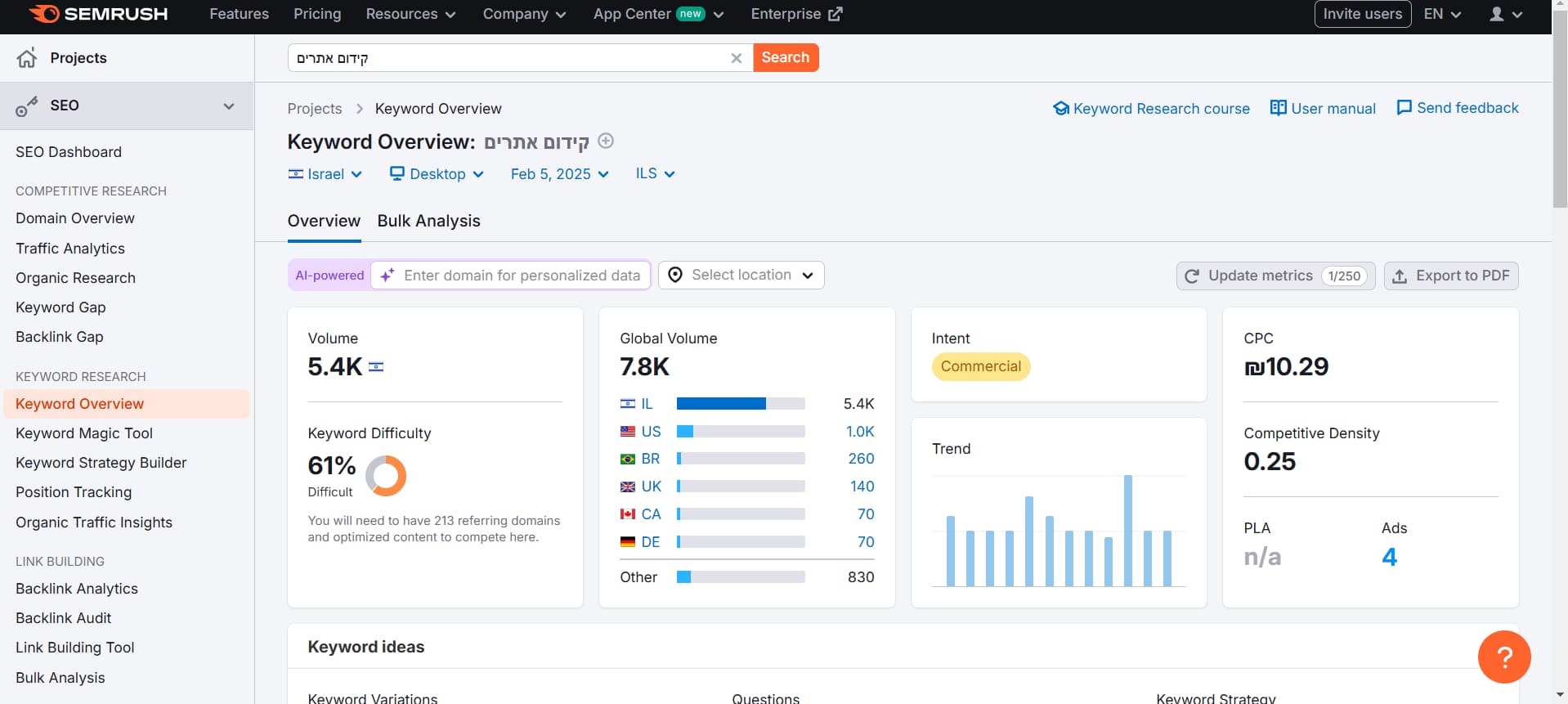This screenshot has height=704, width=1568.
Task: Open the Select location dropdown
Action: pyautogui.click(x=741, y=275)
